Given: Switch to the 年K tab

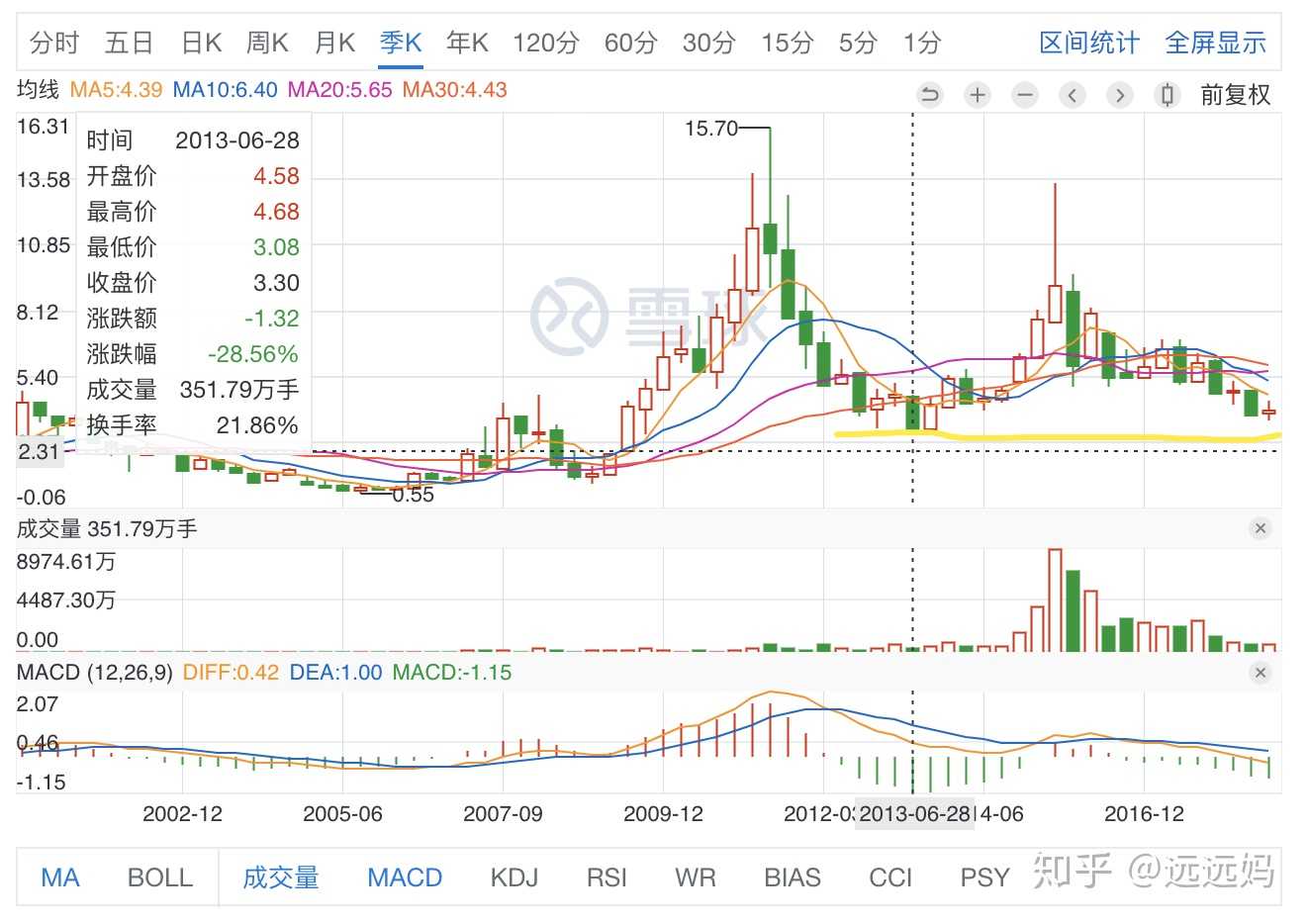Looking at the screenshot, I should tap(467, 43).
